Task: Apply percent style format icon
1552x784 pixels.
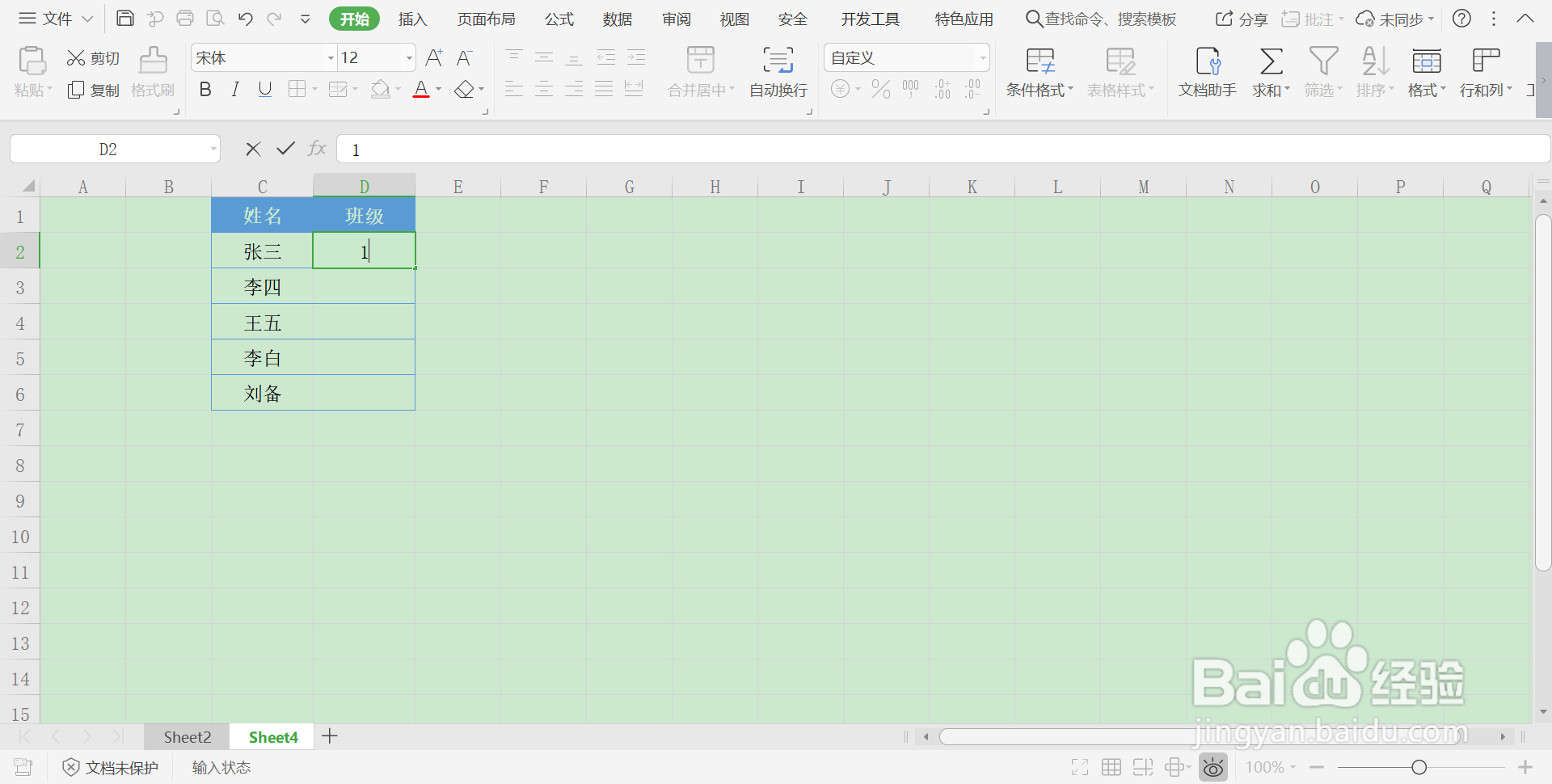Action: (x=881, y=89)
